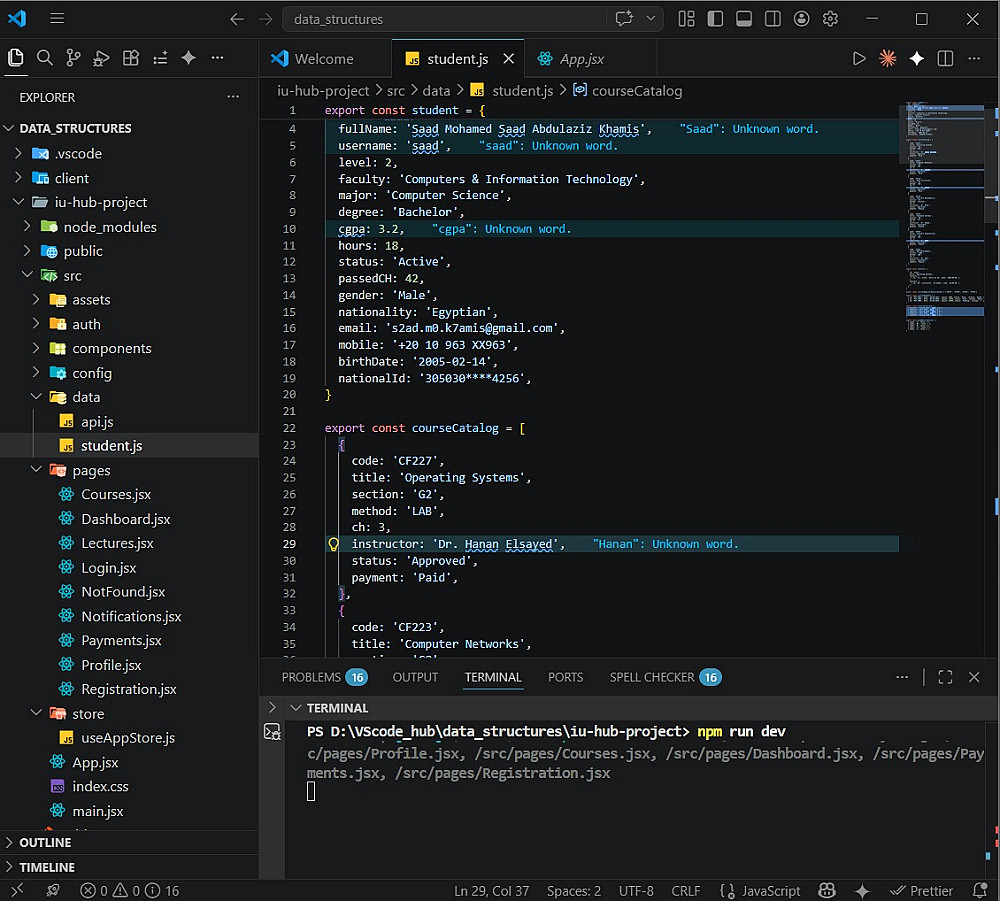
Task: Toggle primary side bar visibility
Action: [x=715, y=19]
